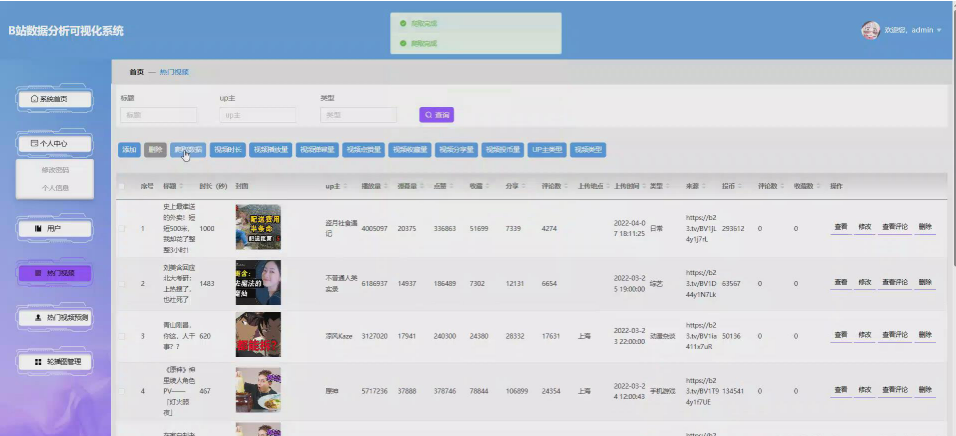Click the 爬取数据 button
Screen dimensions: 956x436
(188, 150)
